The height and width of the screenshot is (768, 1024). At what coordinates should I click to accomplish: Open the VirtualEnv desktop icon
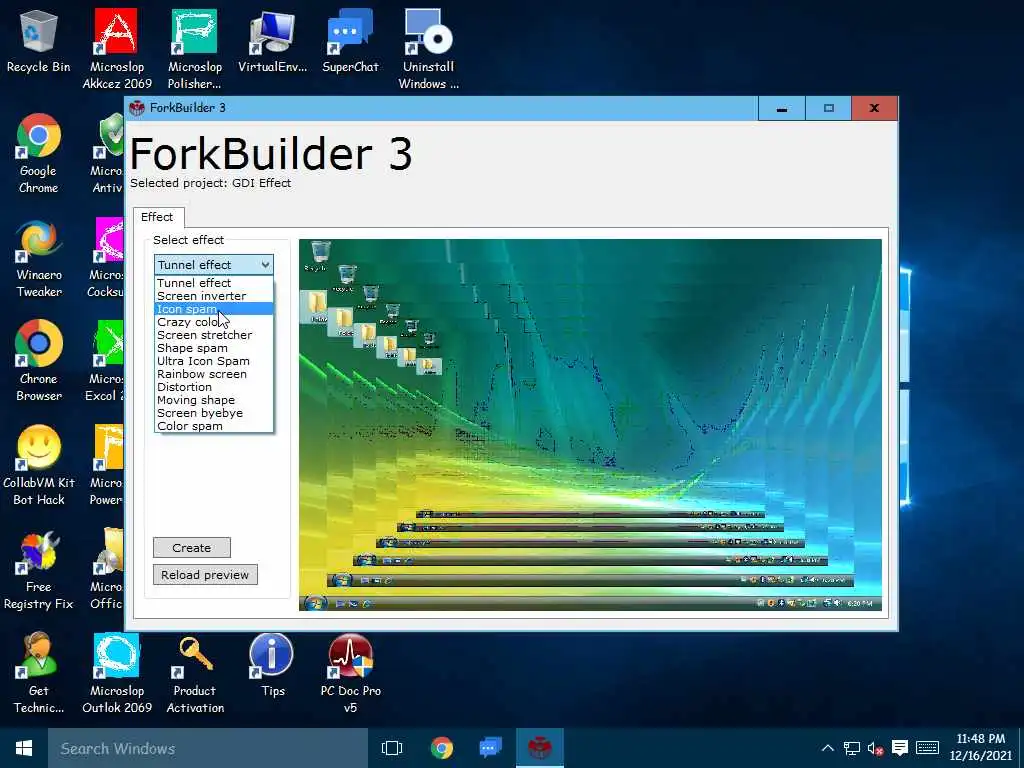pos(272,42)
